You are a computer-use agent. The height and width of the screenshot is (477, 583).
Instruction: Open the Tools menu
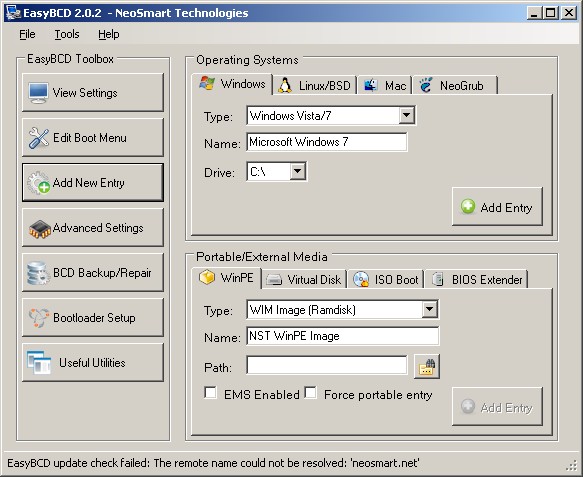click(x=67, y=34)
